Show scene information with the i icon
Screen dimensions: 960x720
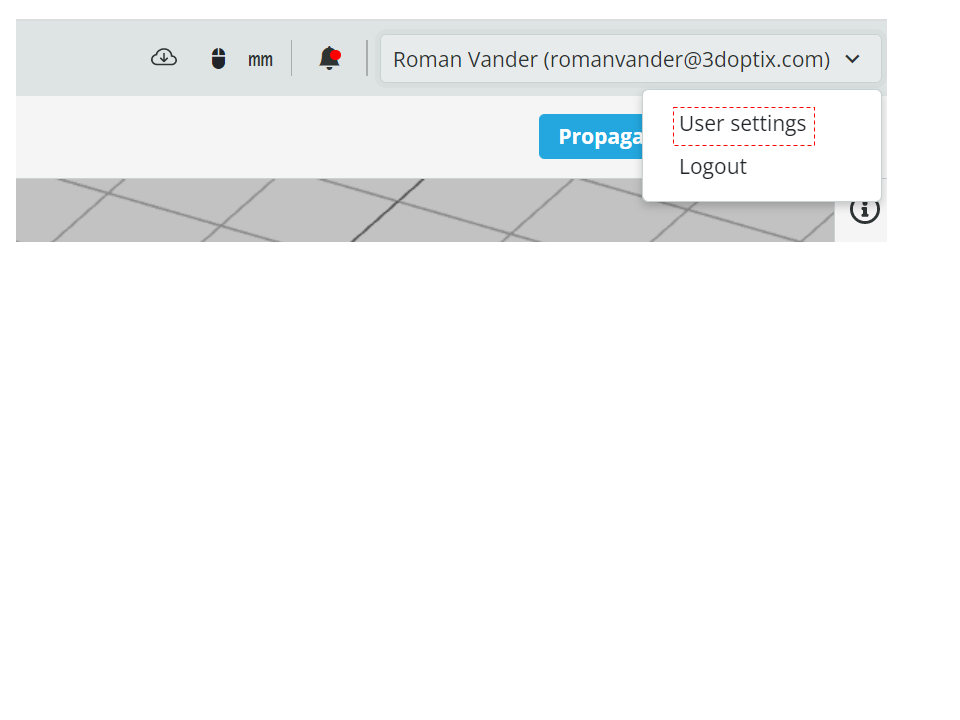click(864, 210)
